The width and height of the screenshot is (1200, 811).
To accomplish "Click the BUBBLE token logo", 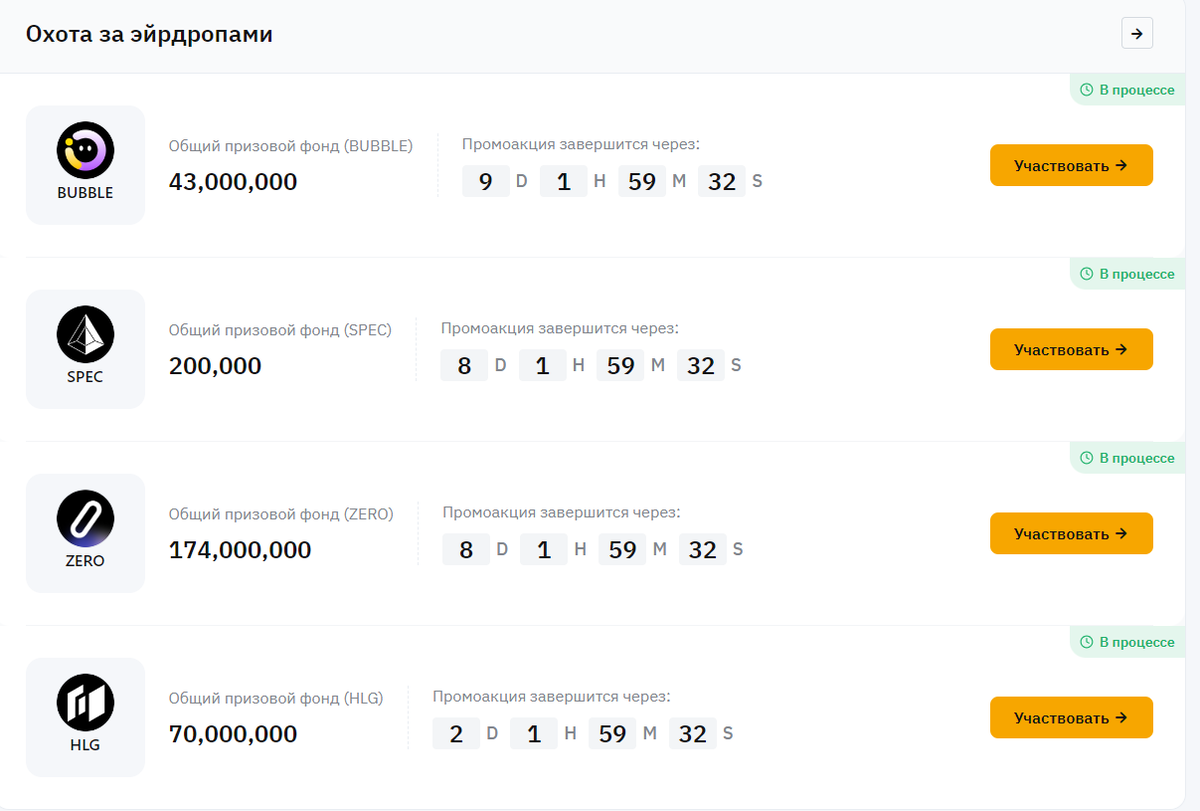I will coord(85,151).
